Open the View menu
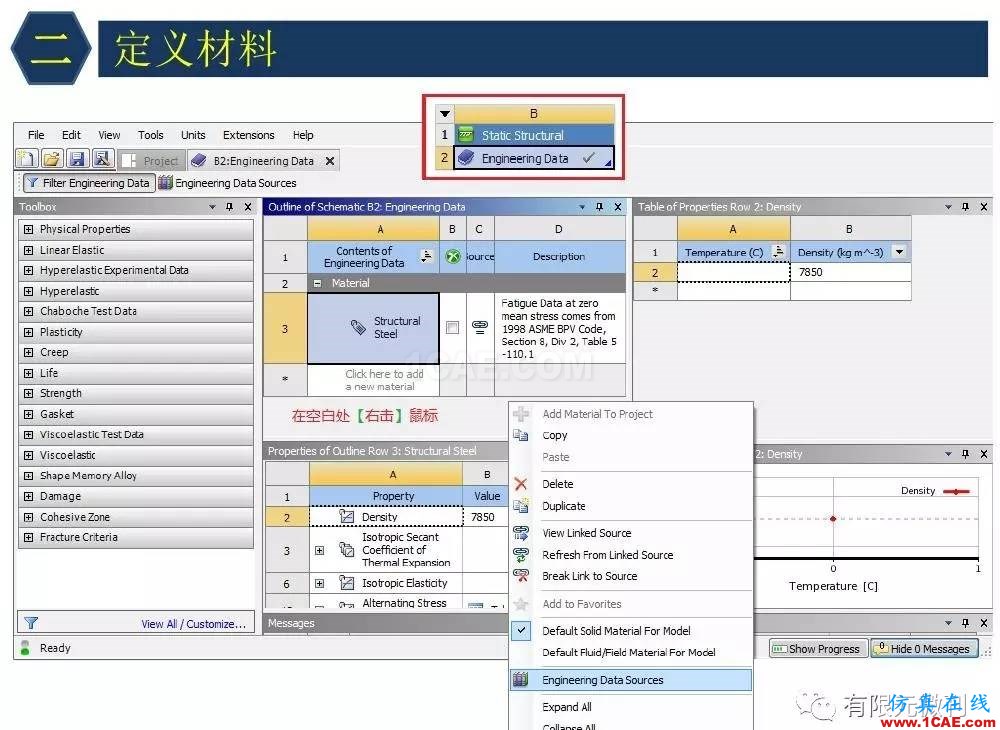Image resolution: width=1000 pixels, height=730 pixels. tap(109, 135)
